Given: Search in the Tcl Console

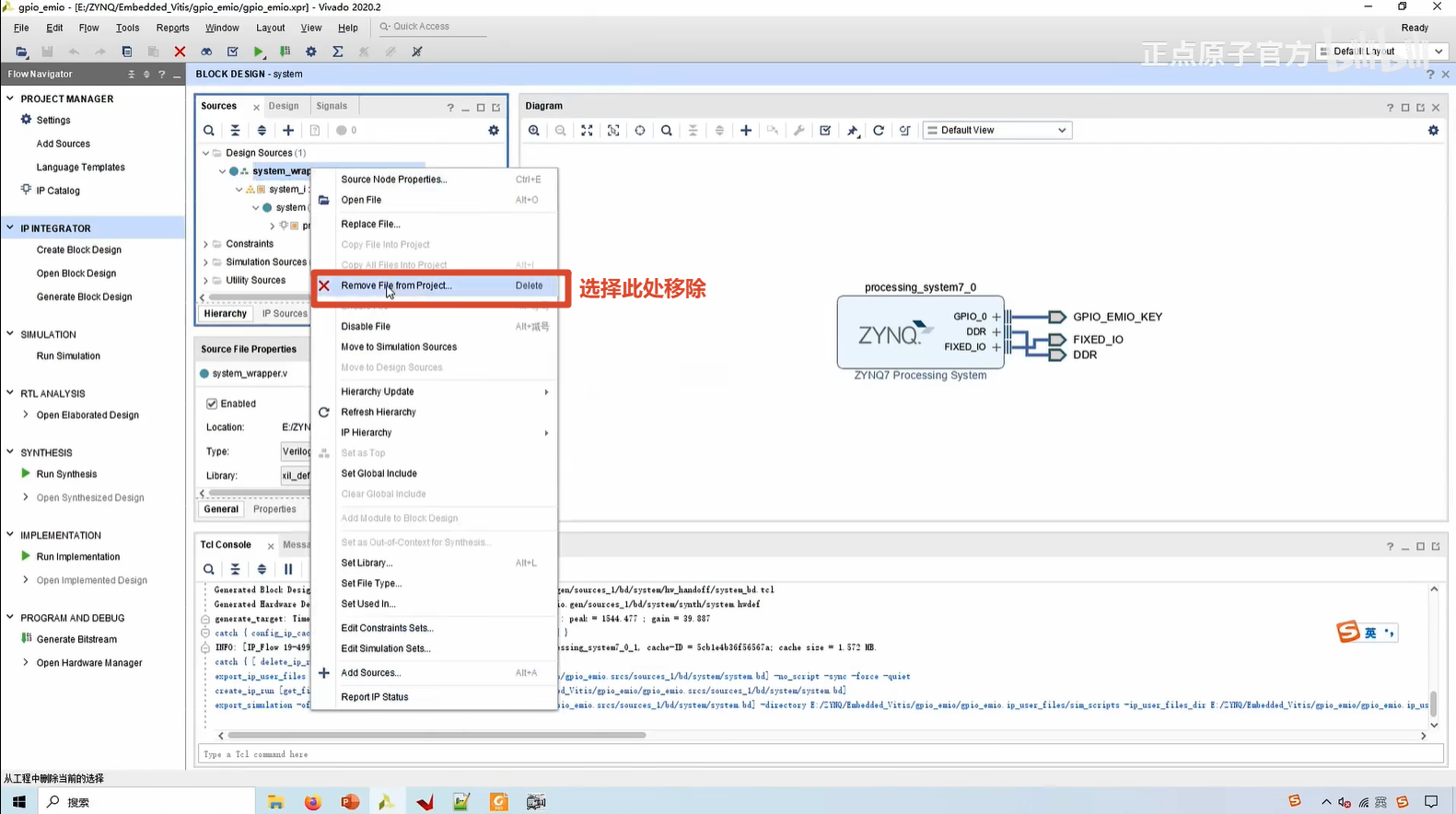Looking at the screenshot, I should pos(209,569).
